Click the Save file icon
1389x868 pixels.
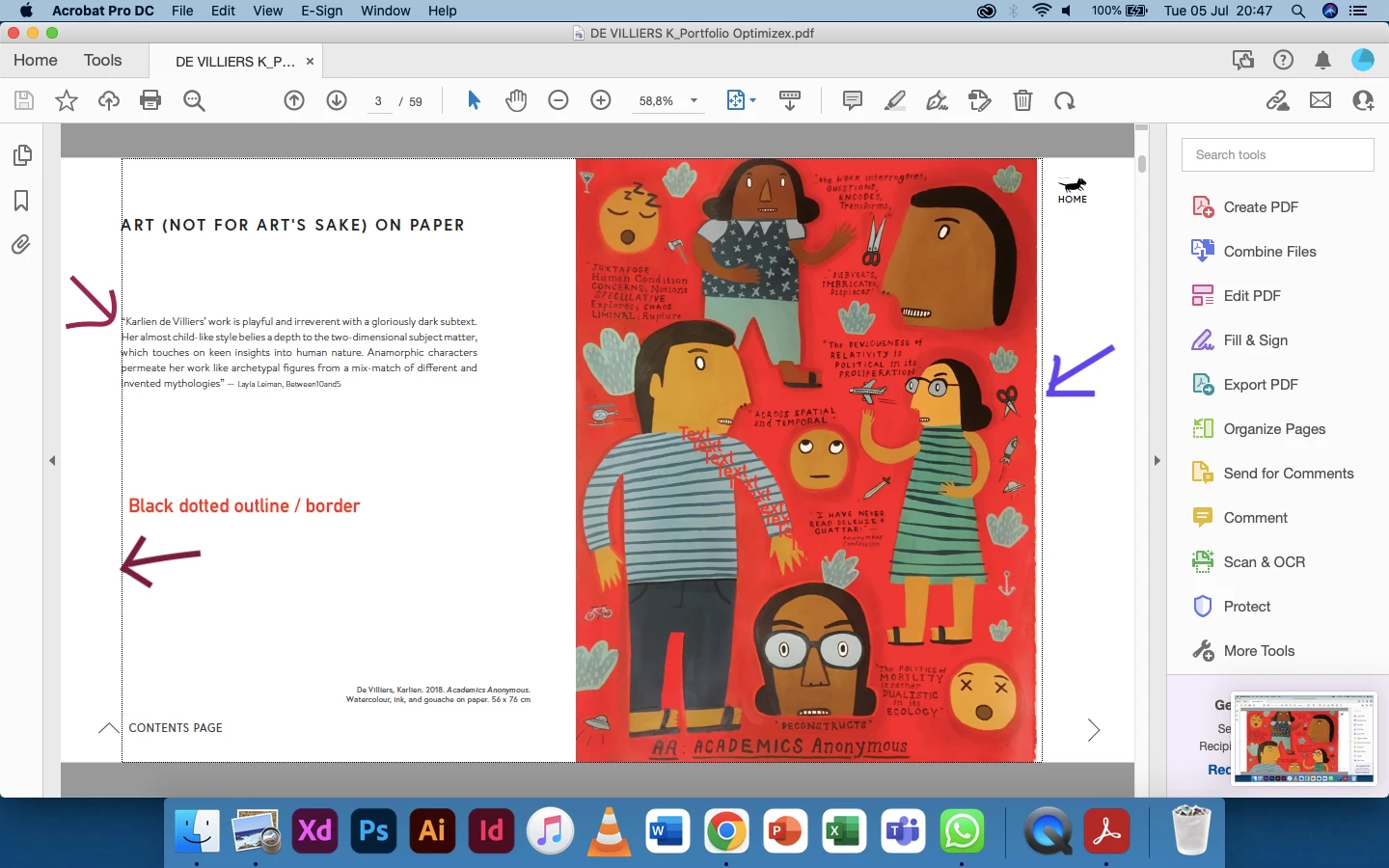click(24, 100)
